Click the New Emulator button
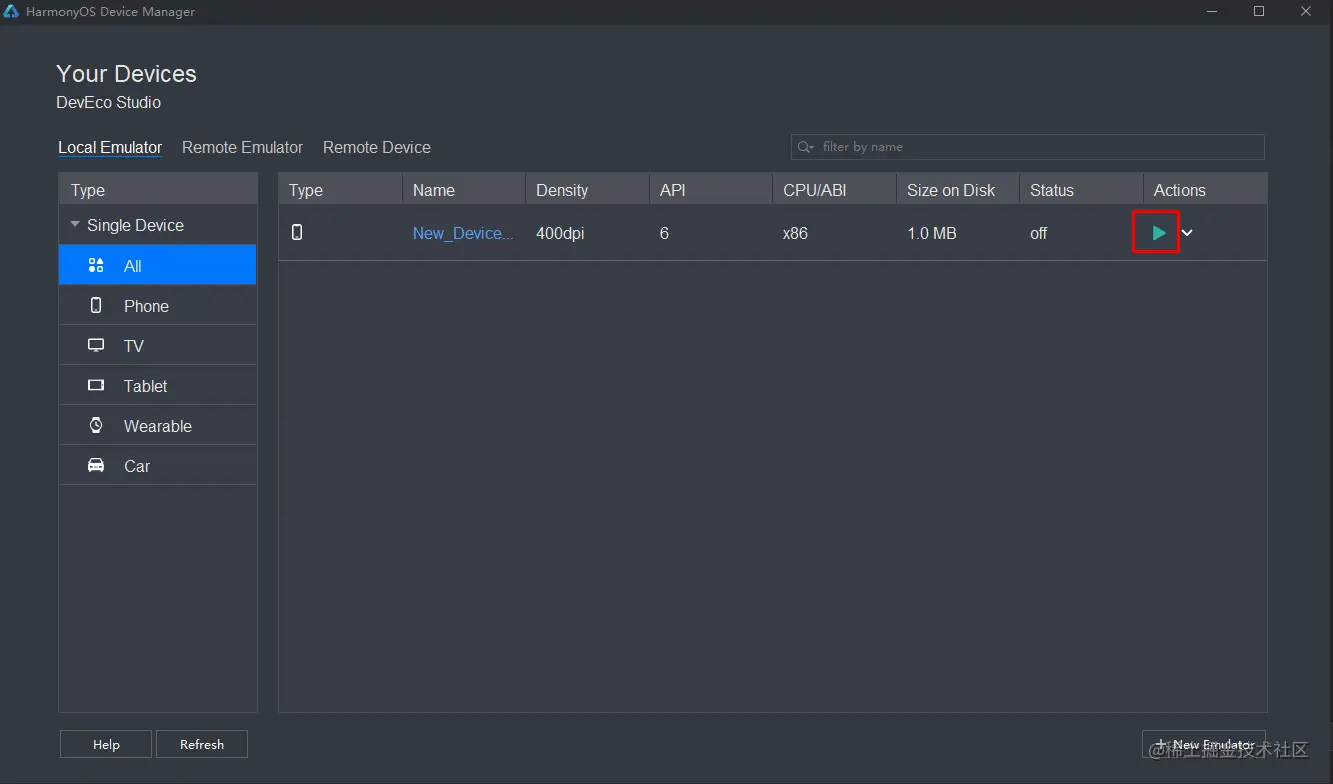1333x784 pixels. pos(1204,744)
